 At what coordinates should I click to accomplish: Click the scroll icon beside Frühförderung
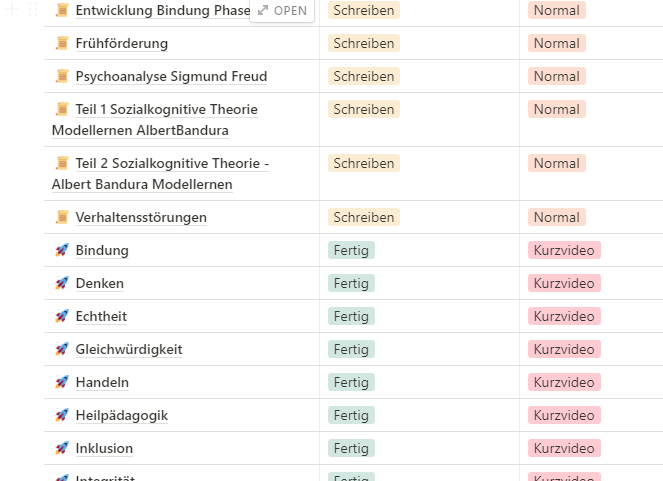[x=62, y=43]
